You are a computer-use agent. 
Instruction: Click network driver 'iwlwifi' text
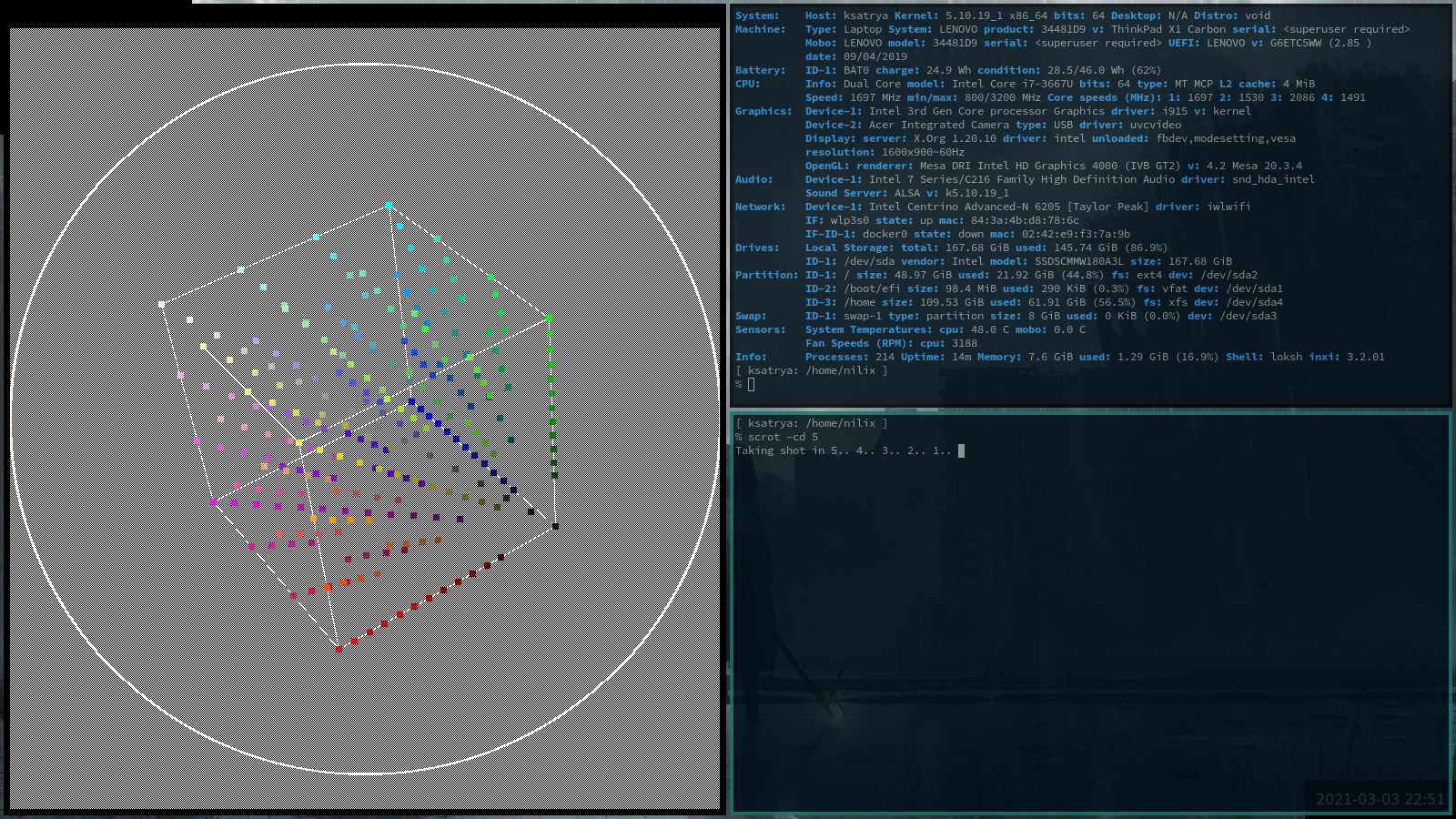click(x=1228, y=207)
